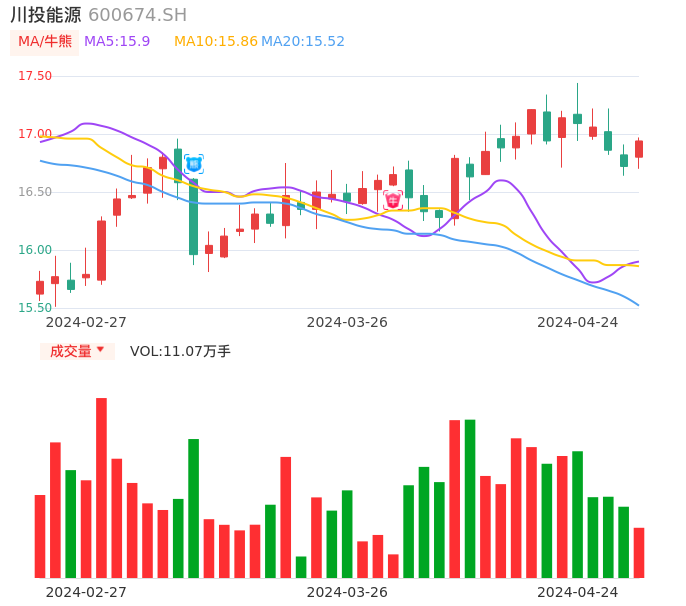This screenshot has width=686, height=606.
Task: Select the tallest red volume bar
Action: pyautogui.click(x=101, y=487)
